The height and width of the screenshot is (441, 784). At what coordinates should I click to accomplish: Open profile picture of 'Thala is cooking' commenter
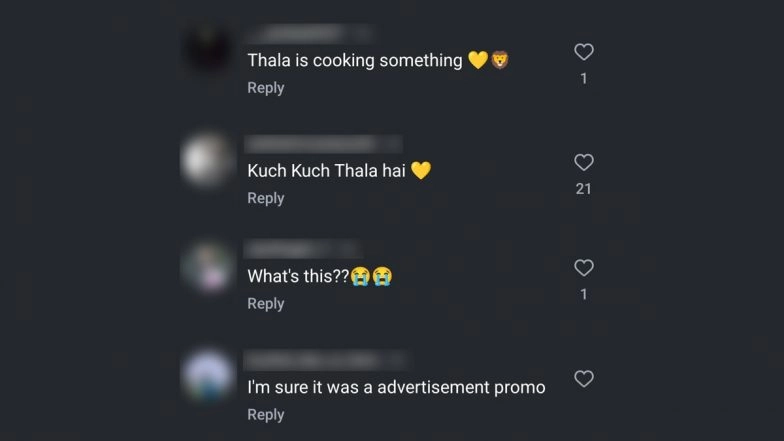click(x=207, y=50)
